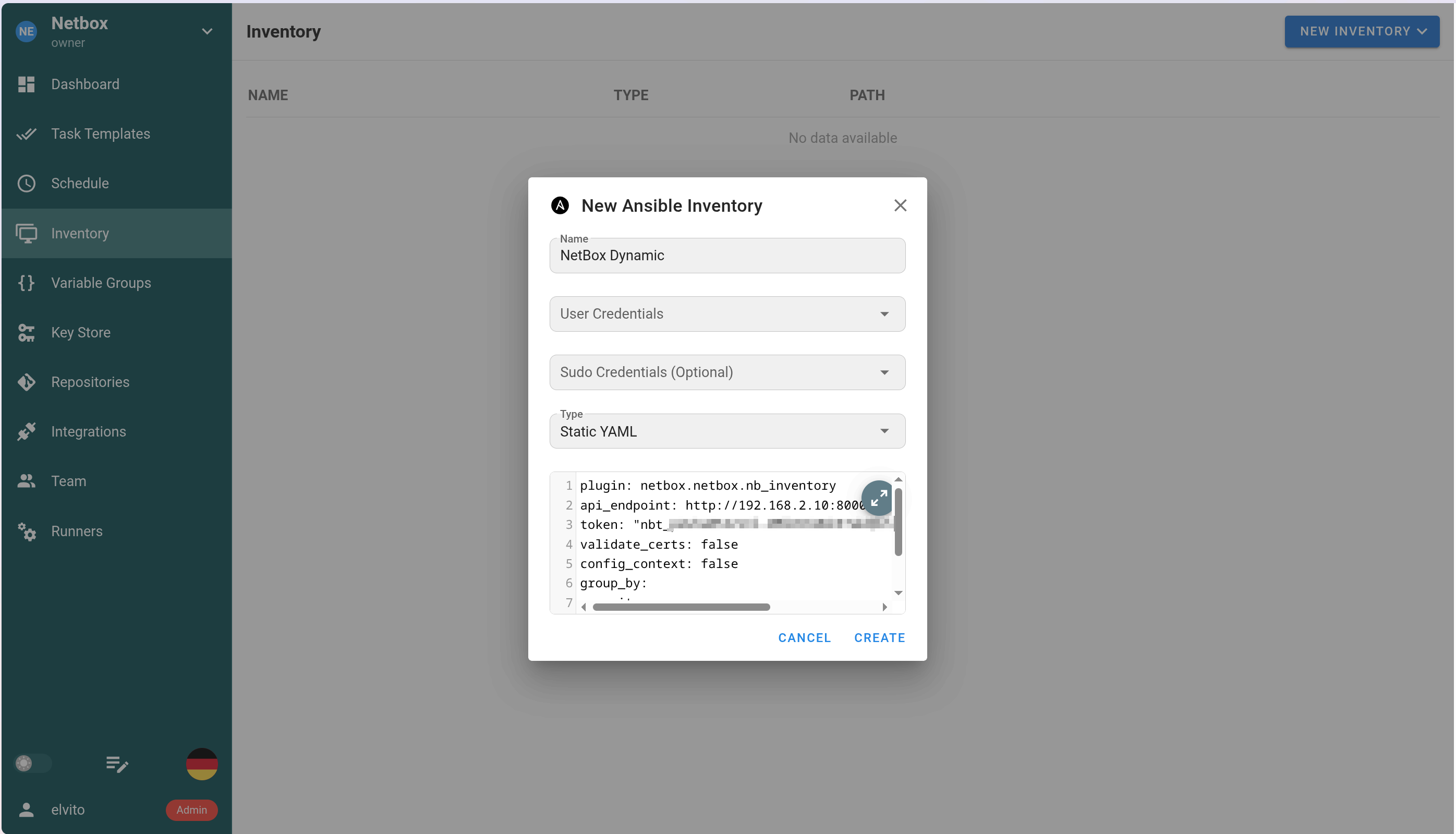
Task: Open Integrations in the sidebar
Action: (117, 432)
